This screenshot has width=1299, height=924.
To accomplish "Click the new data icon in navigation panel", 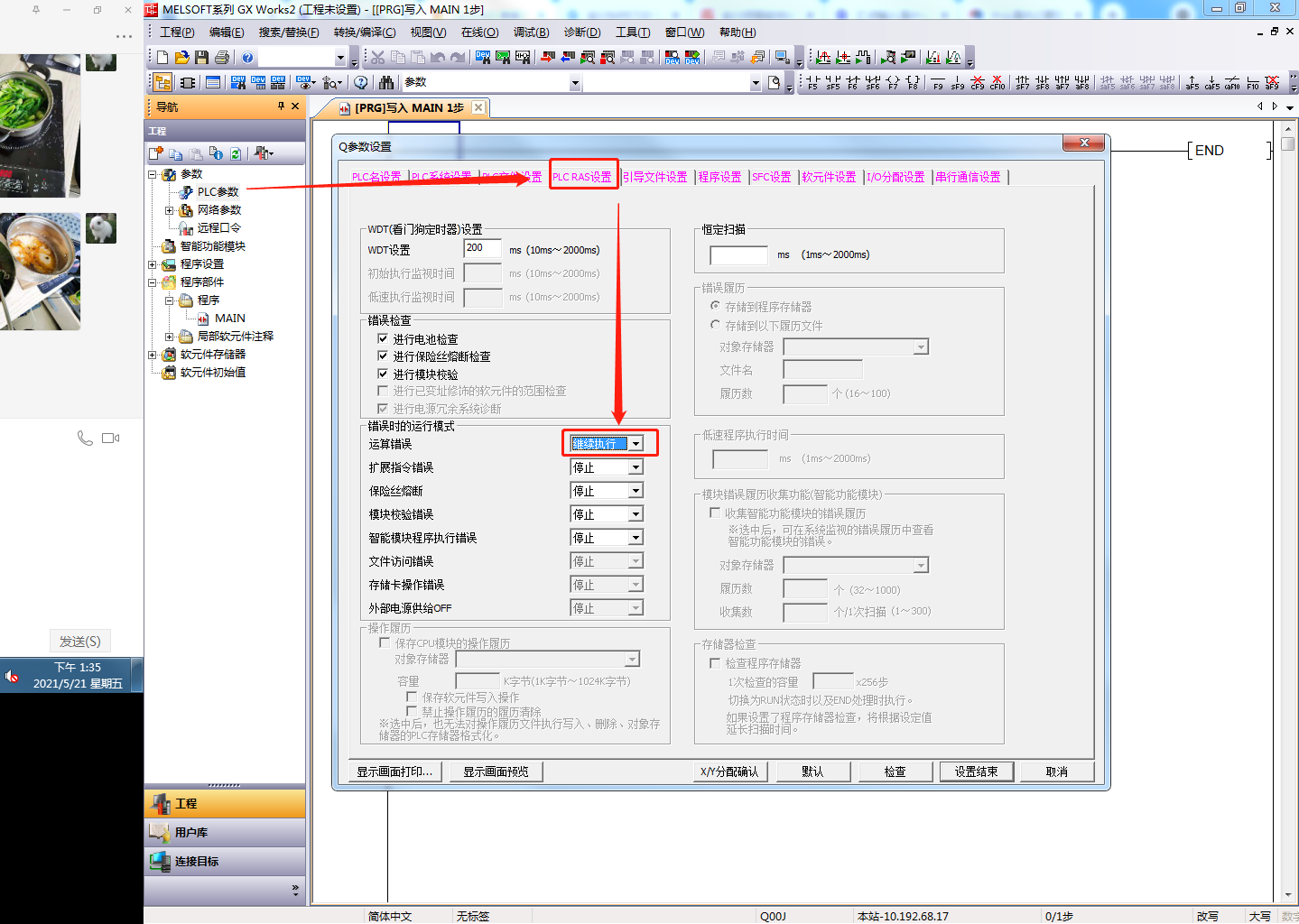I will [x=157, y=153].
